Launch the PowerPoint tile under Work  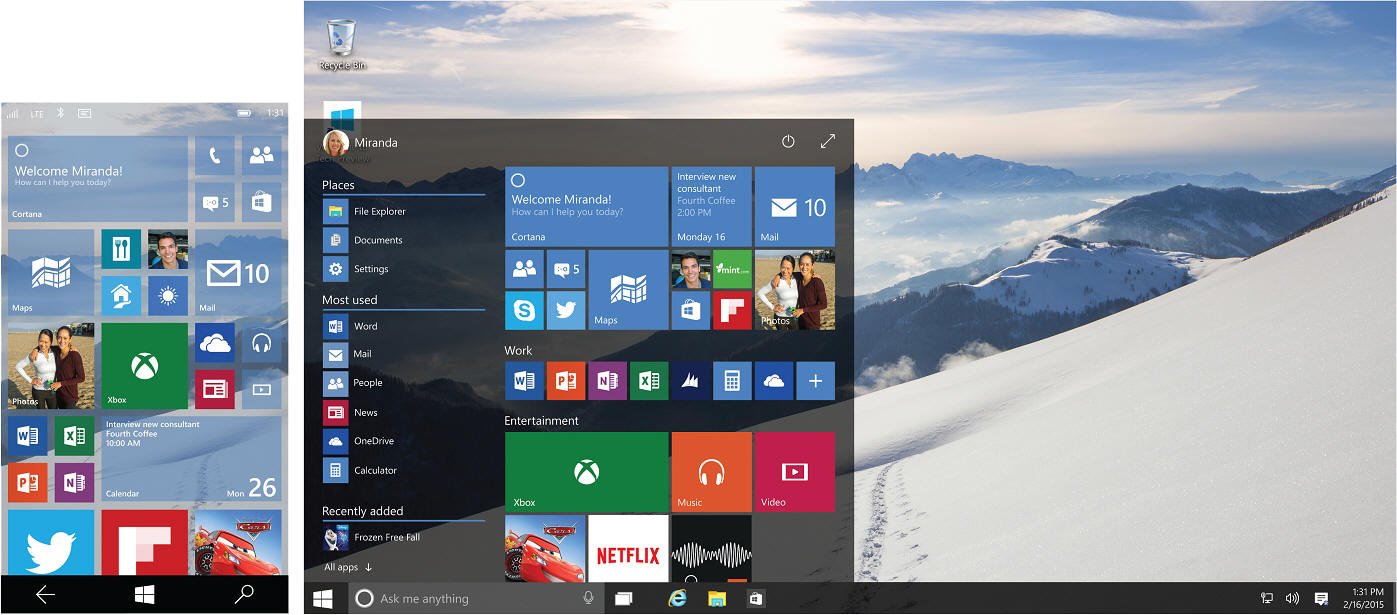[565, 381]
